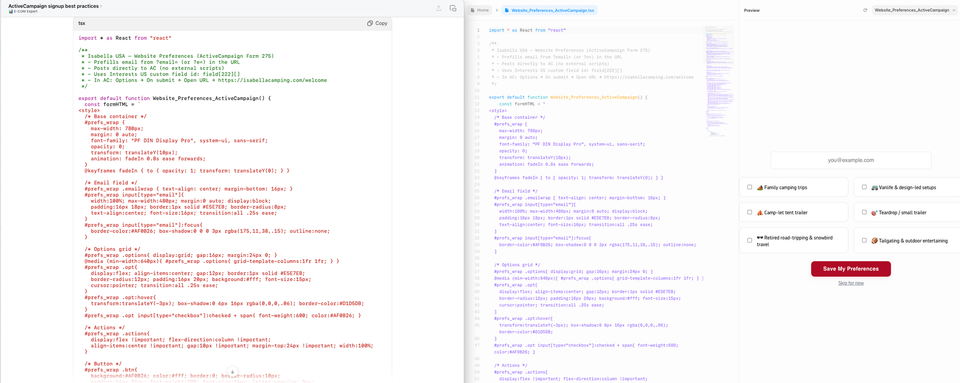Click the Skip for now link

click(x=851, y=283)
